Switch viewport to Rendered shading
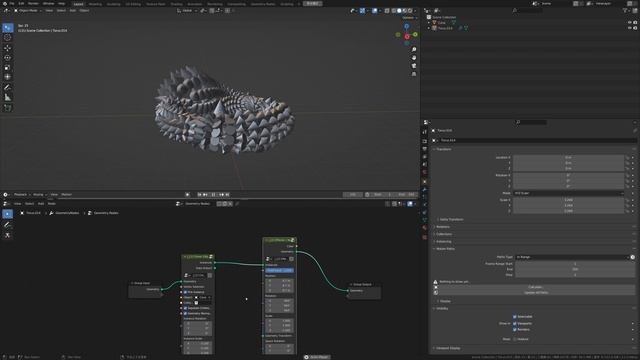 point(410,11)
